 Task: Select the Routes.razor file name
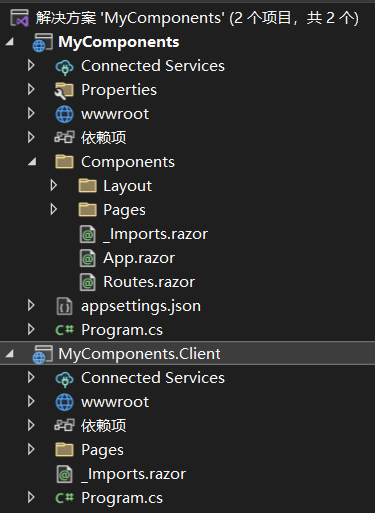[x=149, y=282]
